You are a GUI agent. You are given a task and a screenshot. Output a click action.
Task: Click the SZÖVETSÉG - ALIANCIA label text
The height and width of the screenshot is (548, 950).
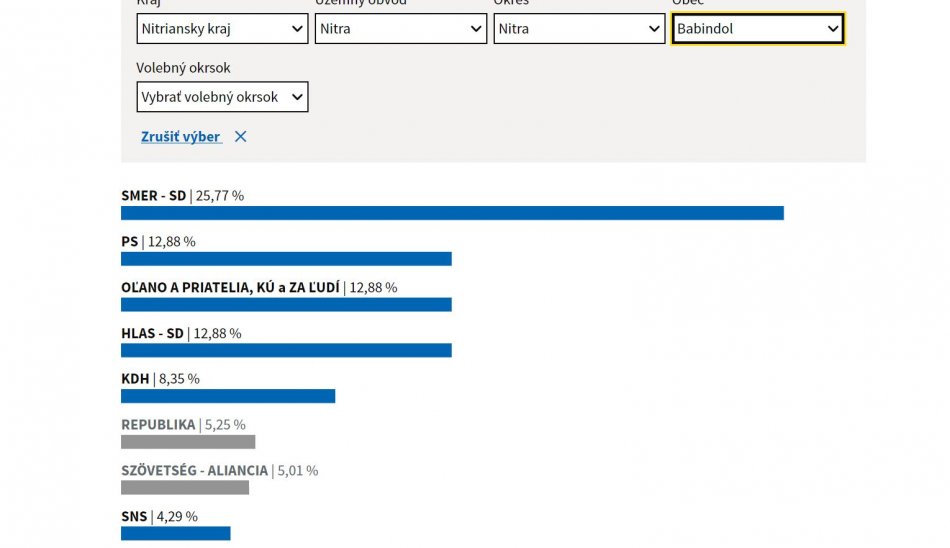[194, 471]
